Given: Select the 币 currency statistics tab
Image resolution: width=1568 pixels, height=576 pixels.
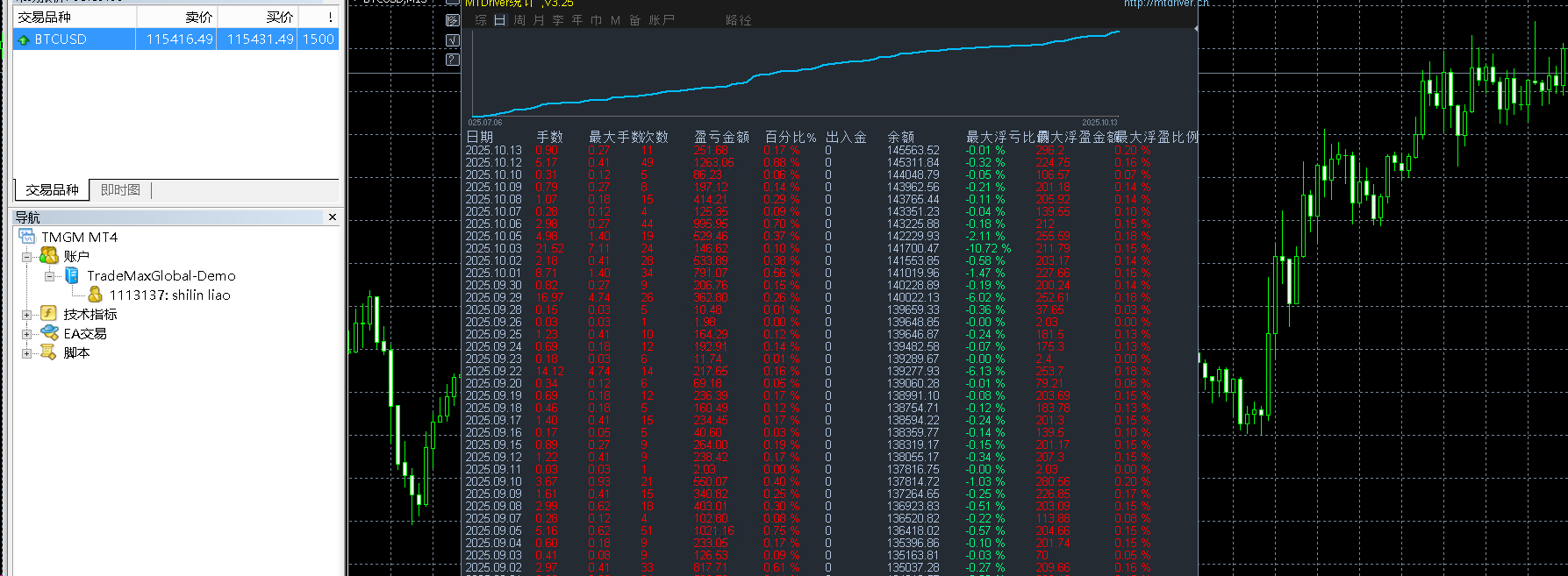Looking at the screenshot, I should click(597, 20).
